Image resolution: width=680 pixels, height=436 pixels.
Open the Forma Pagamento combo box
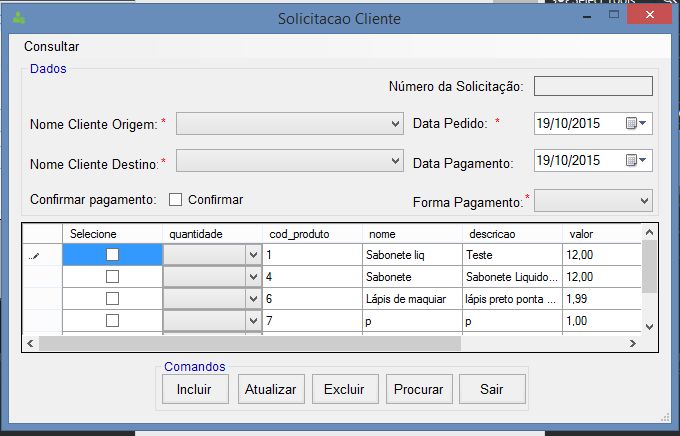pyautogui.click(x=593, y=200)
